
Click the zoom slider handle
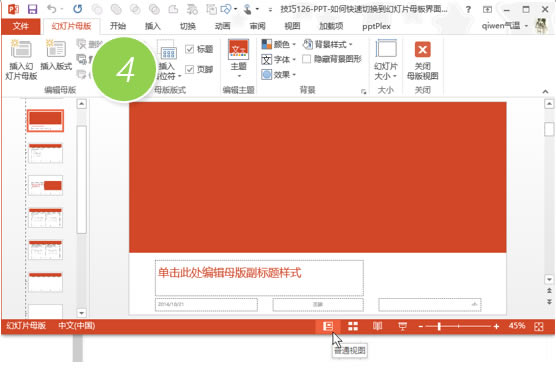click(439, 326)
